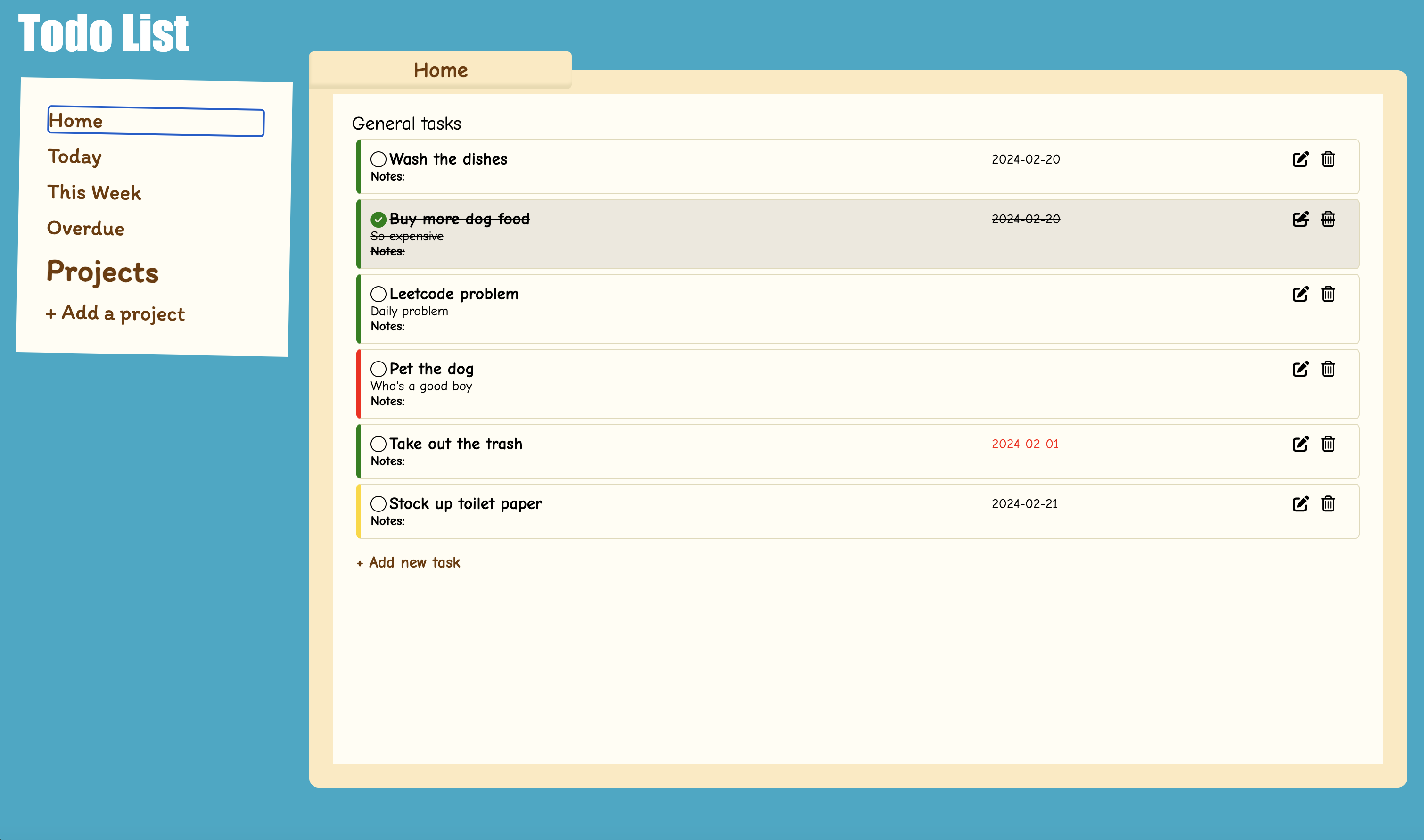1424x840 pixels.
Task: Edit the Pet the dog task
Action: tap(1300, 369)
